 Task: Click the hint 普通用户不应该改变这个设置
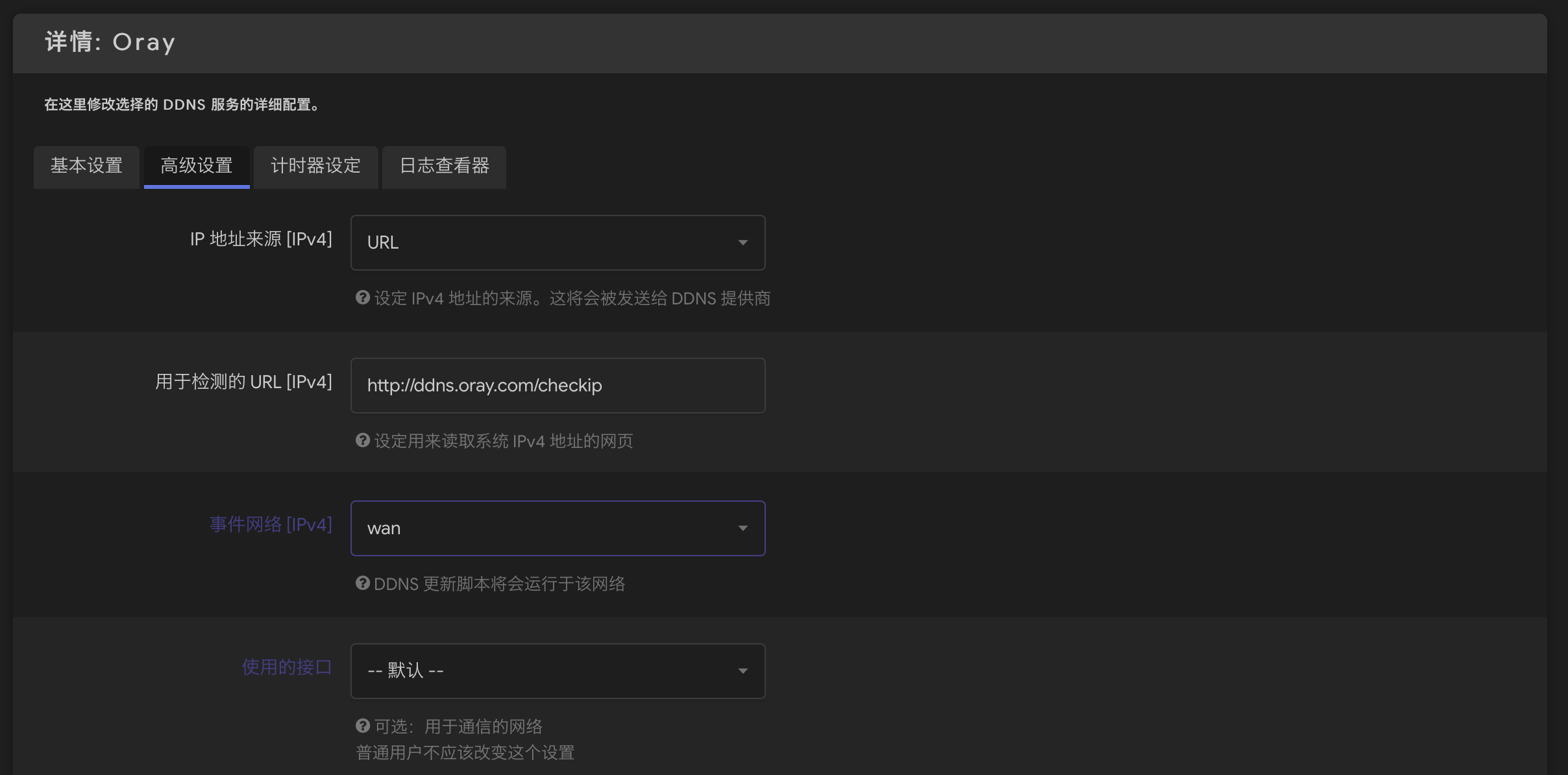[x=465, y=753]
